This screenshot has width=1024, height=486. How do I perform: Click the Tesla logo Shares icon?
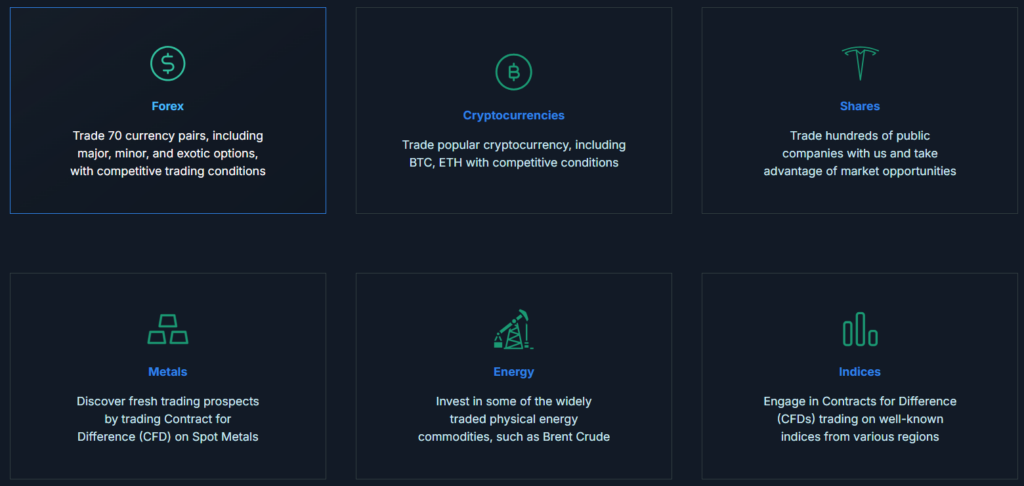coord(859,63)
